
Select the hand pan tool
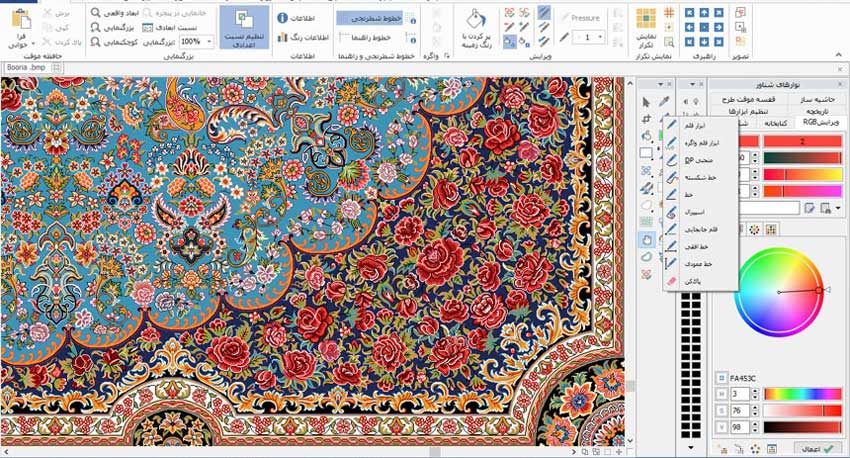coord(646,239)
